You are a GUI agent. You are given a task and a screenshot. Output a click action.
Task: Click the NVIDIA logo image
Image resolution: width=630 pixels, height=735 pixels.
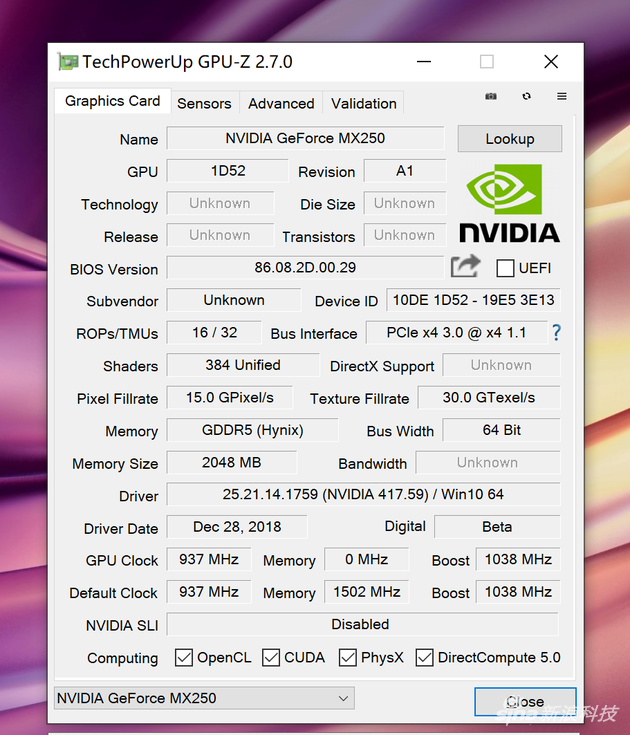click(510, 203)
